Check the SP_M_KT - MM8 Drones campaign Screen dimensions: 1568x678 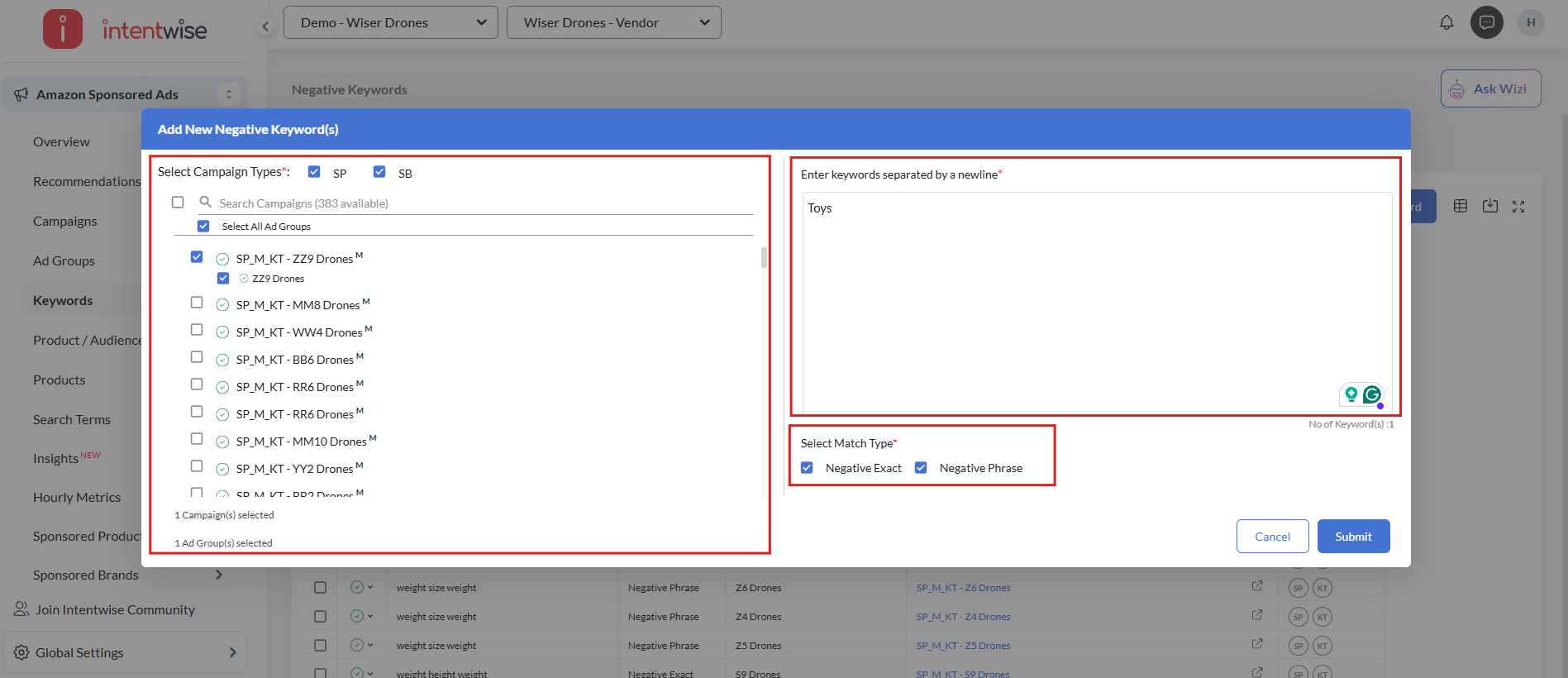pyautogui.click(x=197, y=303)
